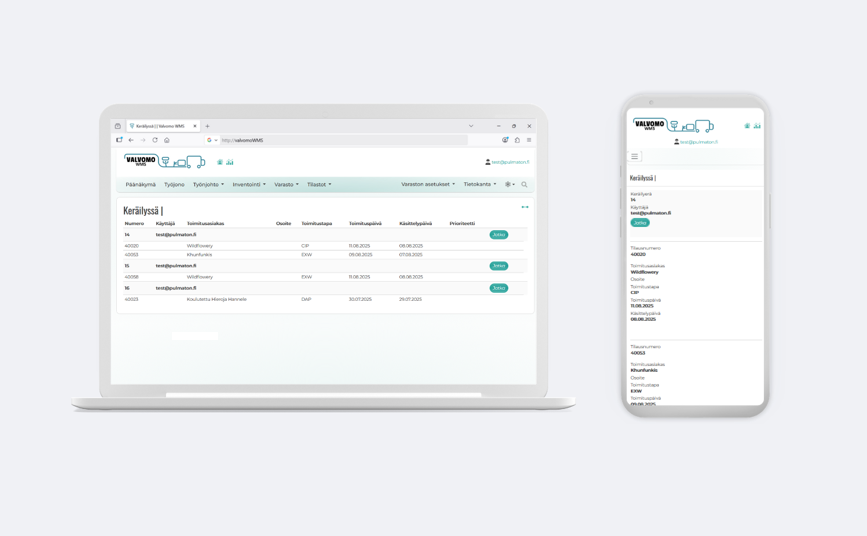Viewport: 867px width, 536px height.
Task: Expand the gear settings dropdown in navbar
Action: 509,185
